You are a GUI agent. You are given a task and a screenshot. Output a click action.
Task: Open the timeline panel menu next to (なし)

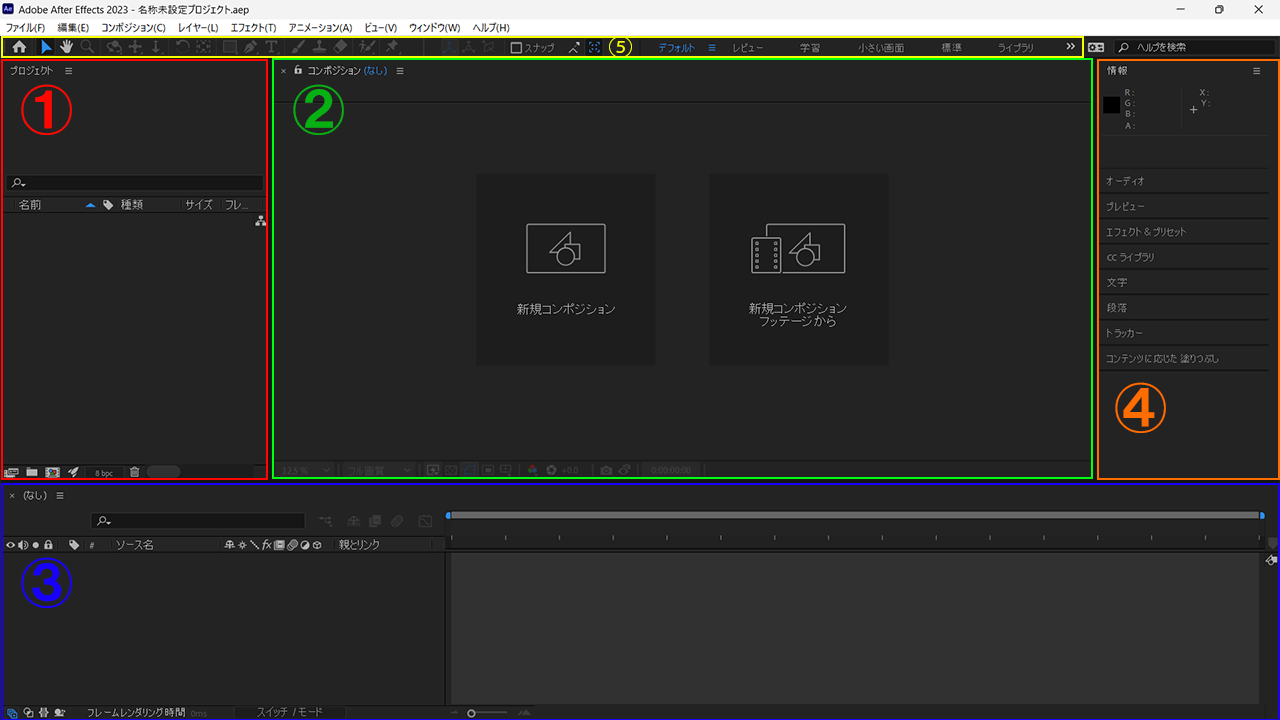tap(60, 495)
